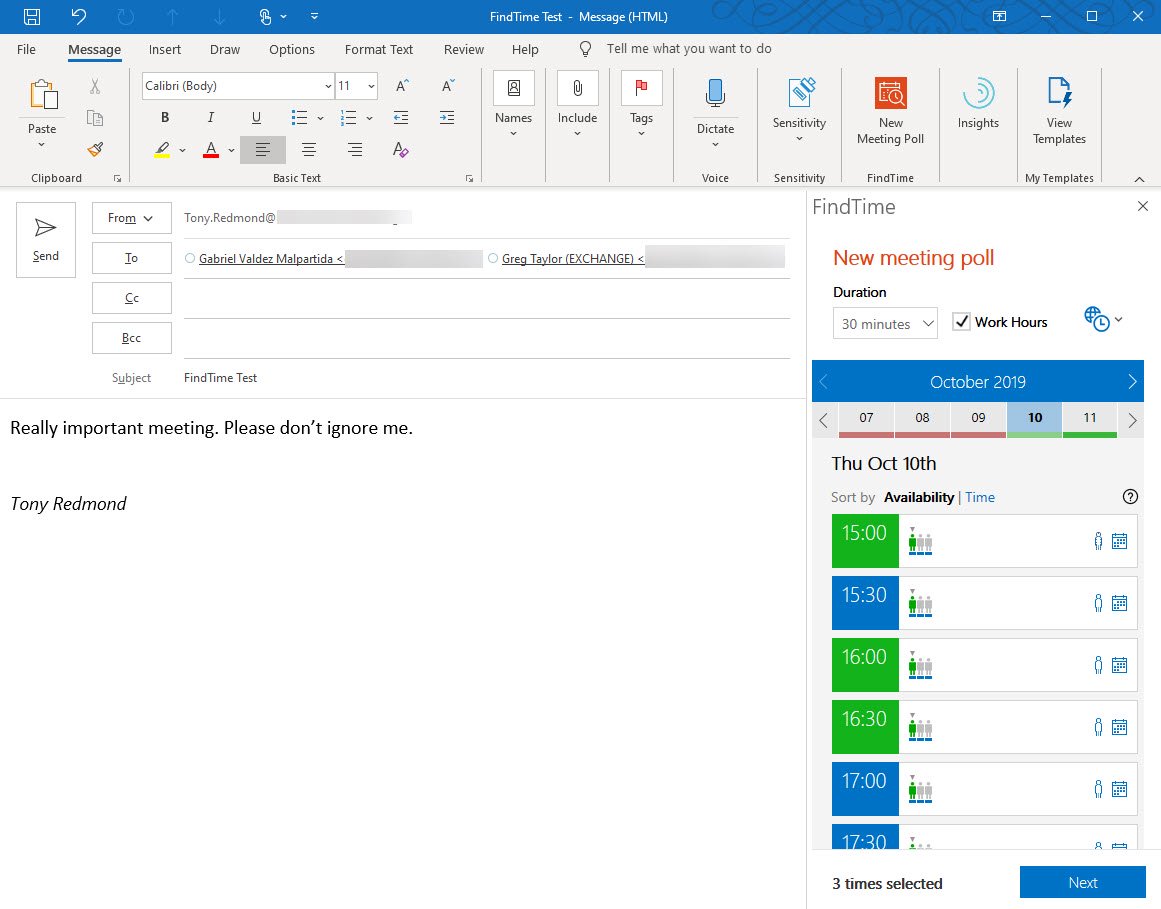1161x909 pixels.
Task: Expand font color options arrow
Action: pos(231,150)
